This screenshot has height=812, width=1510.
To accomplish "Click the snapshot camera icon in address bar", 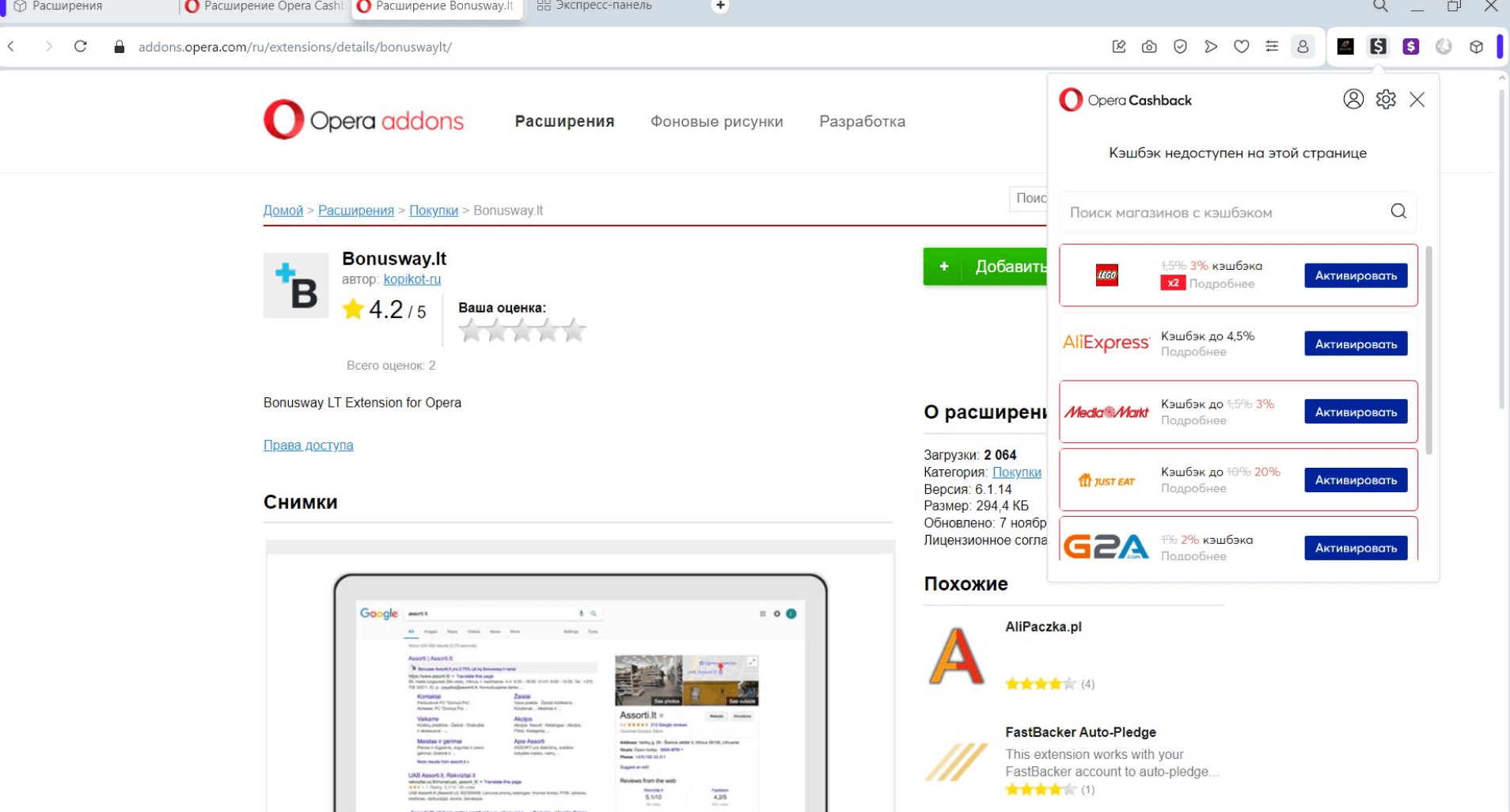I will tap(1149, 47).
